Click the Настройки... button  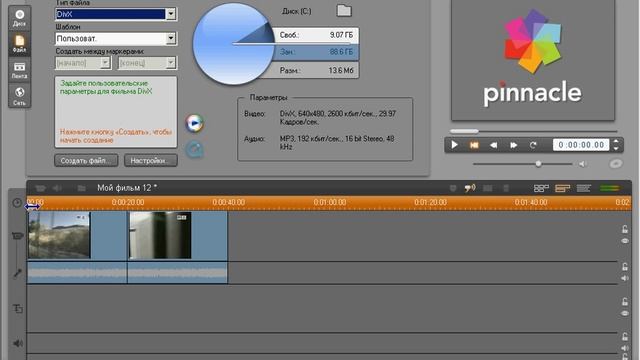click(151, 160)
